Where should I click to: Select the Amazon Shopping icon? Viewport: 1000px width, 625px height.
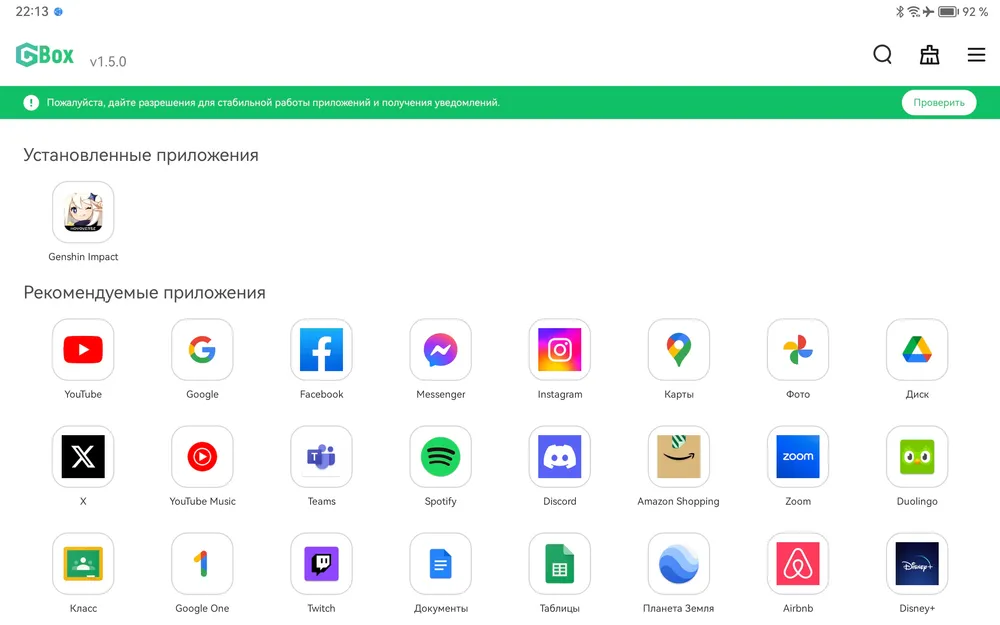tap(679, 457)
